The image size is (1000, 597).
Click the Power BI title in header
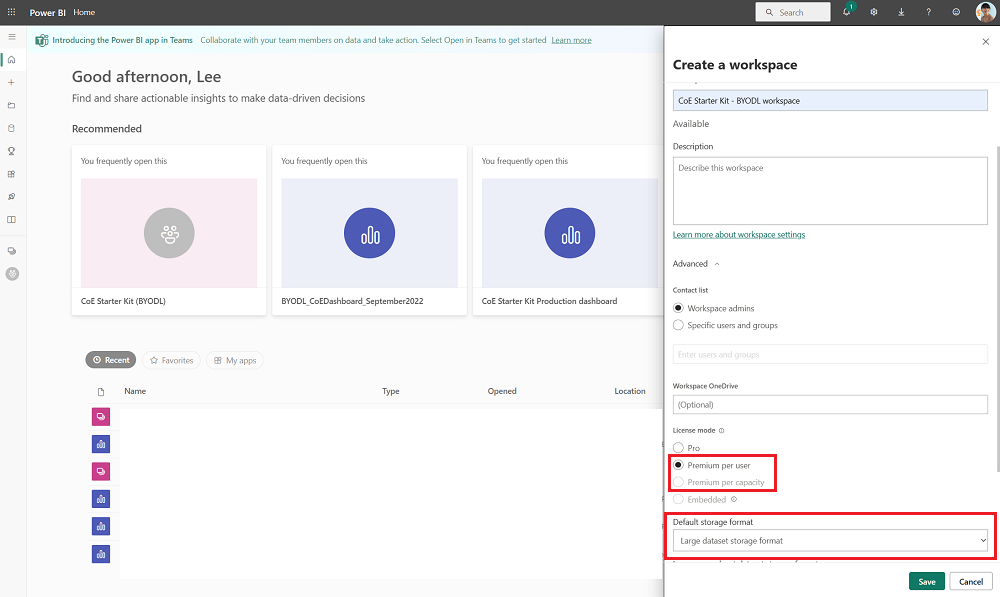click(x=47, y=12)
